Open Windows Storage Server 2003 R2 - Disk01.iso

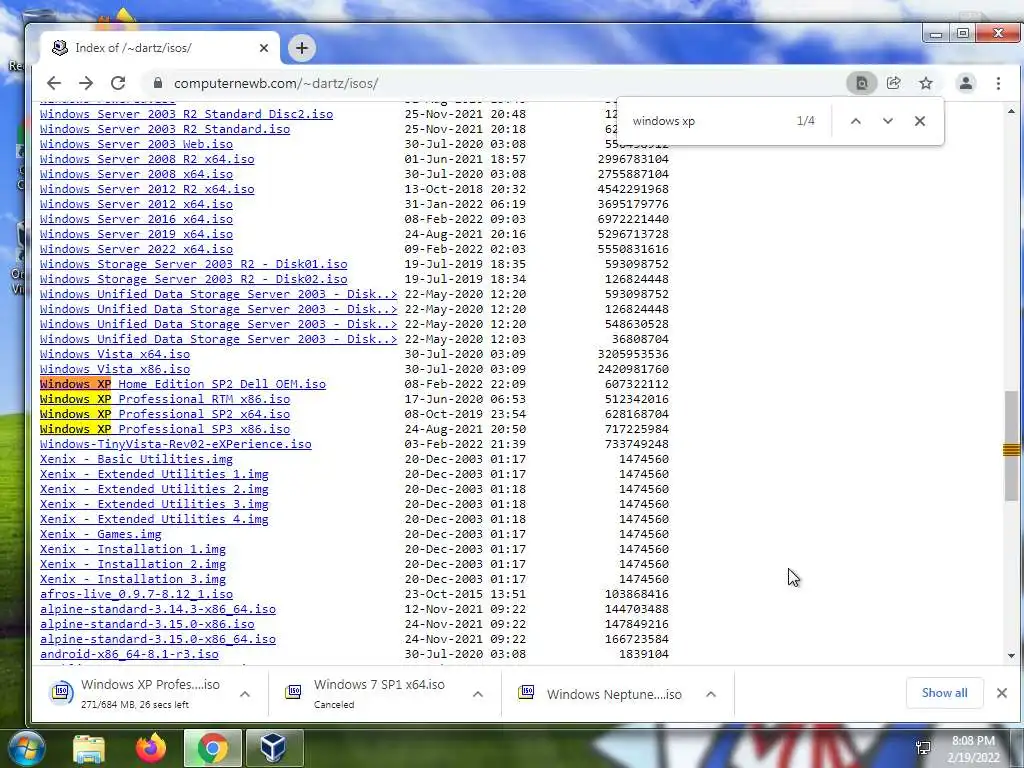[x=193, y=264]
